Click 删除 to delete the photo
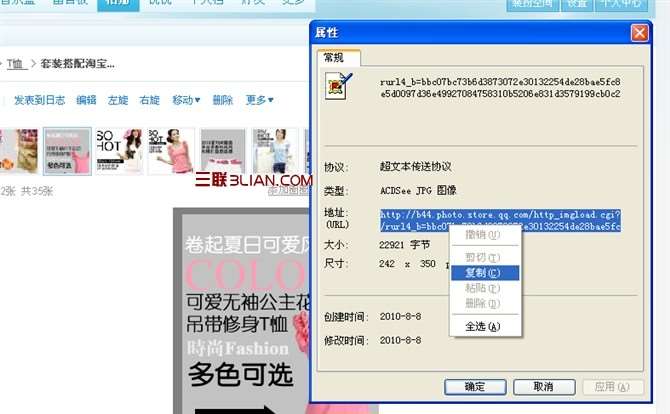This screenshot has height=414, width=670. pyautogui.click(x=223, y=100)
